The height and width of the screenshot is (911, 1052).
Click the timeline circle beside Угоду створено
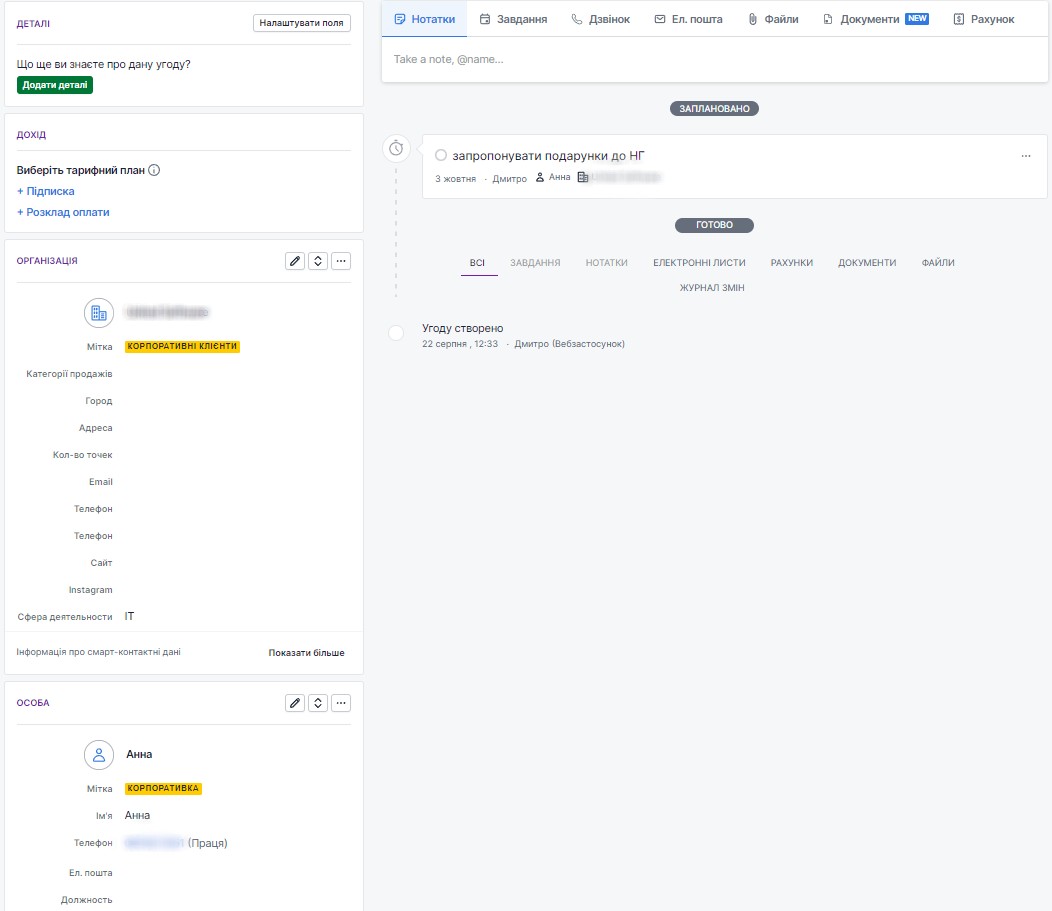[x=396, y=333]
